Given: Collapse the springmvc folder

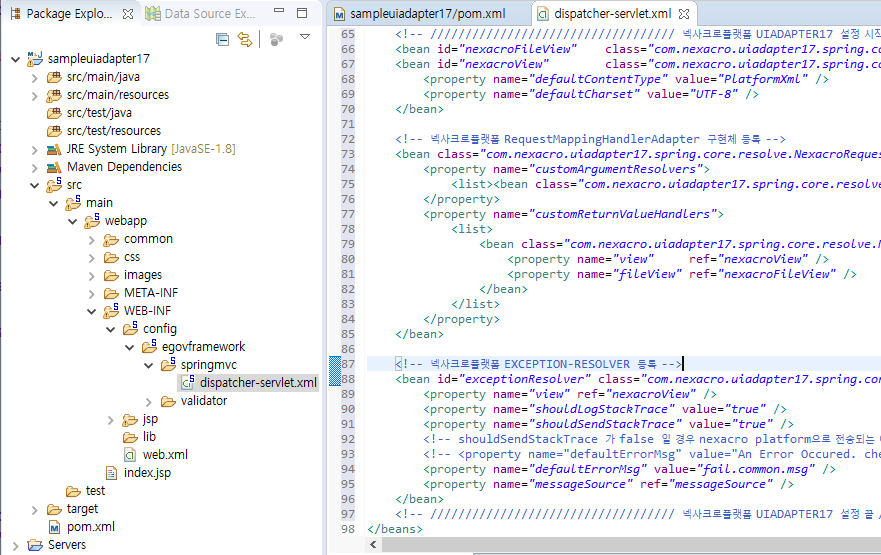Looking at the screenshot, I should (148, 365).
